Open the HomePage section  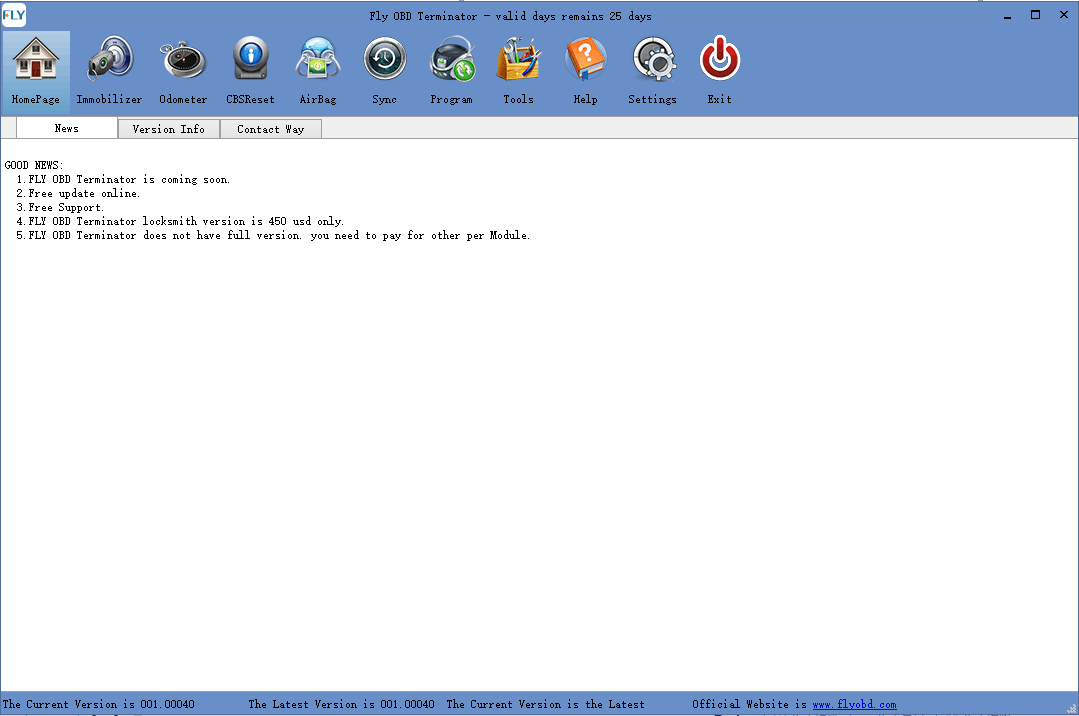point(36,70)
